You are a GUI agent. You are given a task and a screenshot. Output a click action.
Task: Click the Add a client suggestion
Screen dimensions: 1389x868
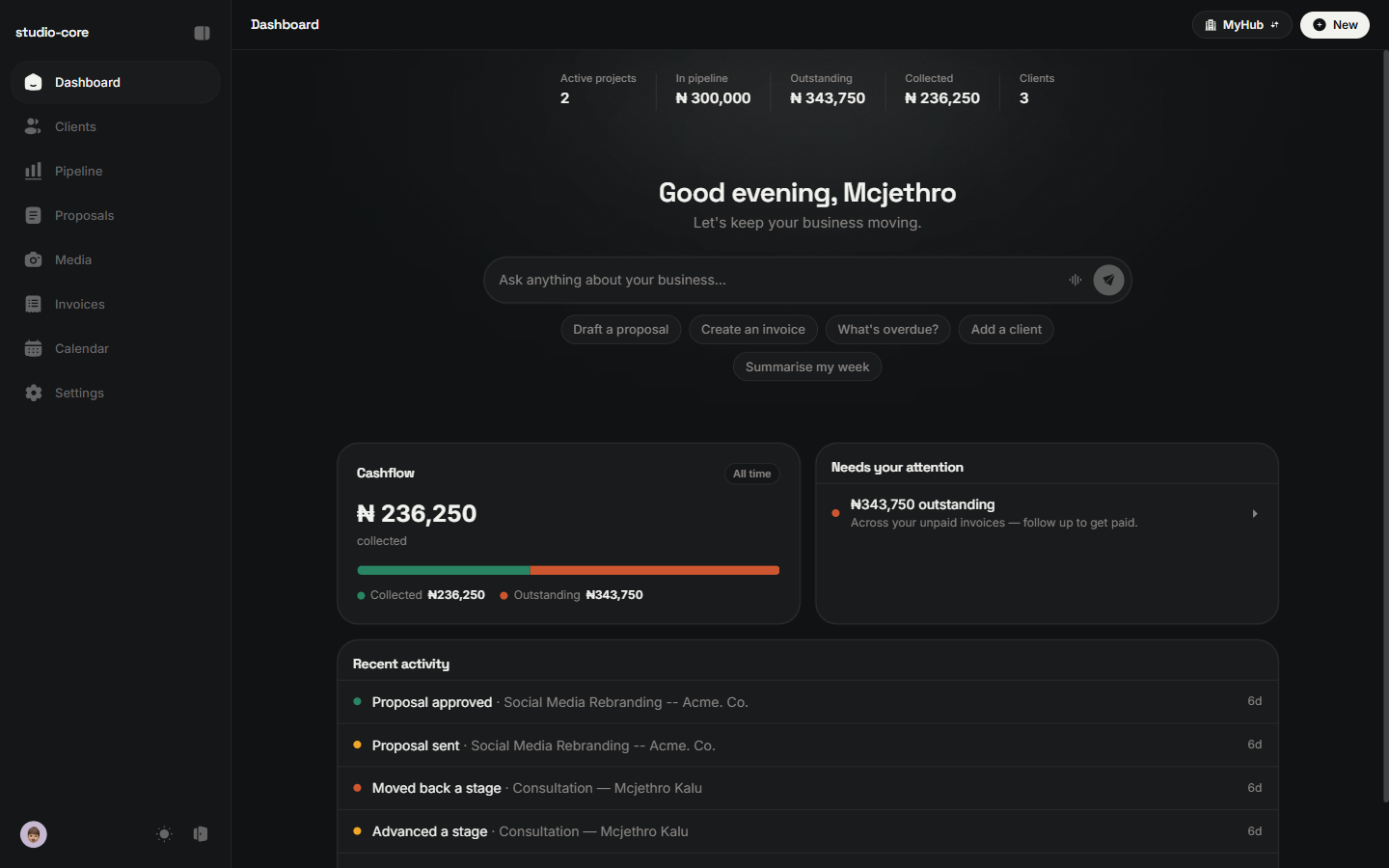1006,329
